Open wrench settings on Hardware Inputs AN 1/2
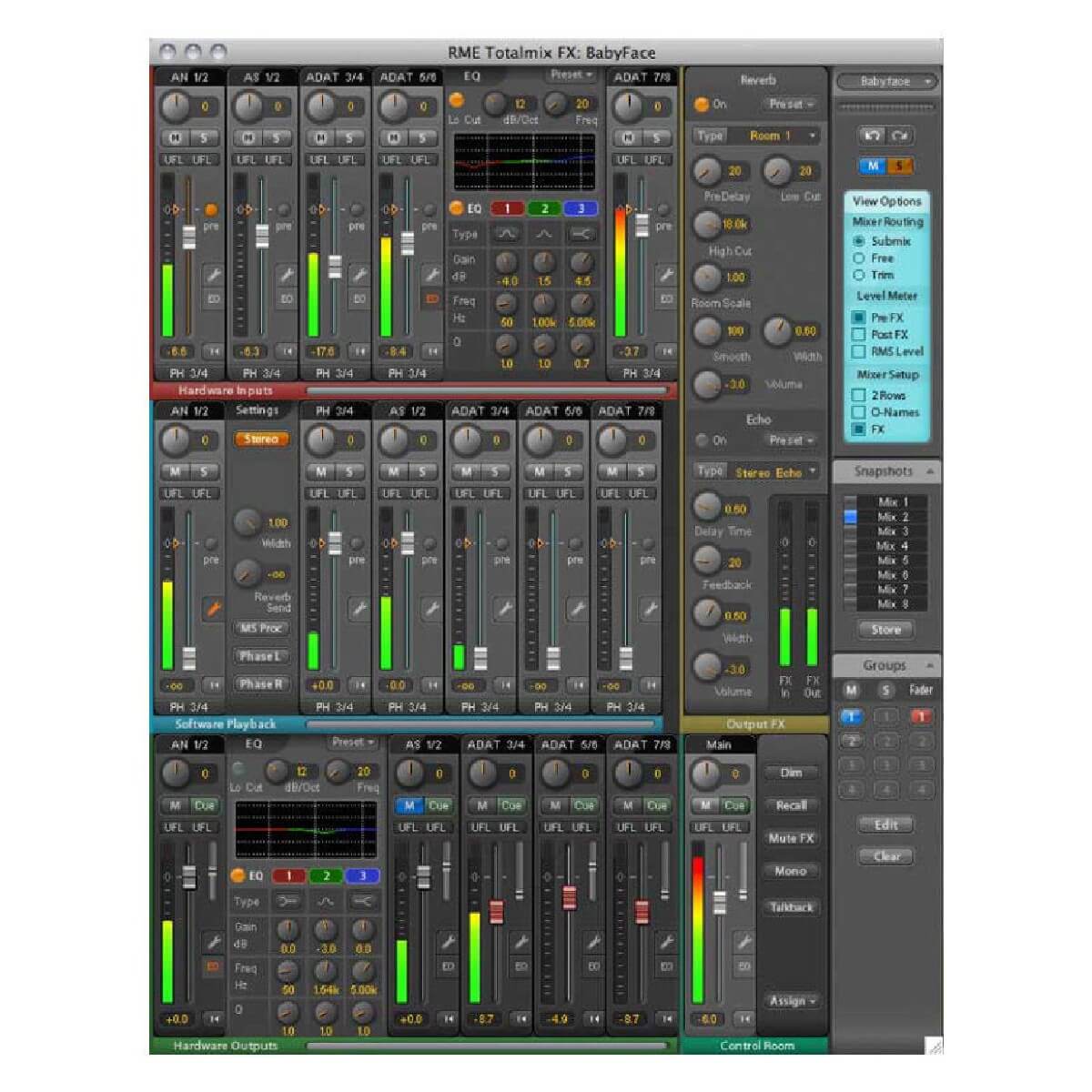Image resolution: width=1092 pixels, height=1092 pixels. click(x=213, y=274)
